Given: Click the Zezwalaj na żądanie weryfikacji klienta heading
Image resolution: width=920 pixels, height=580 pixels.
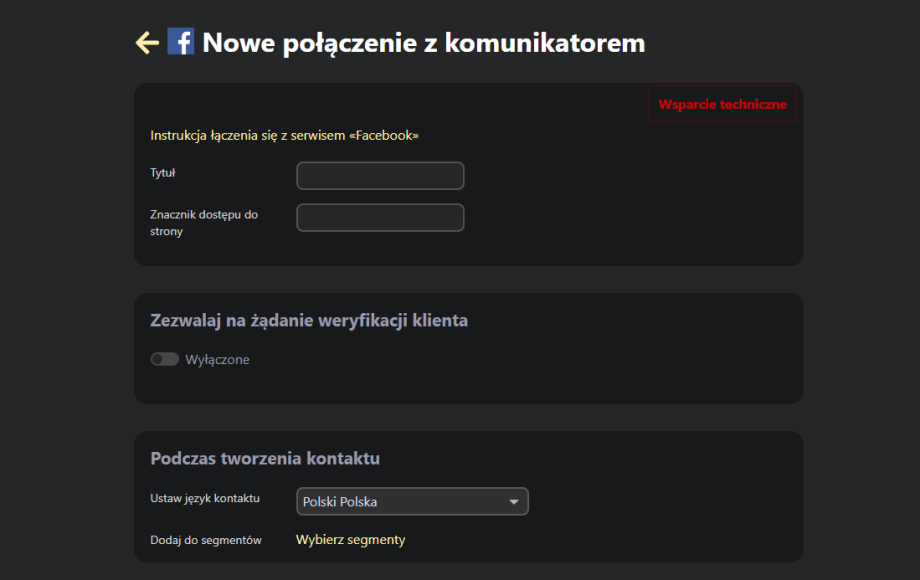Looking at the screenshot, I should coord(309,321).
